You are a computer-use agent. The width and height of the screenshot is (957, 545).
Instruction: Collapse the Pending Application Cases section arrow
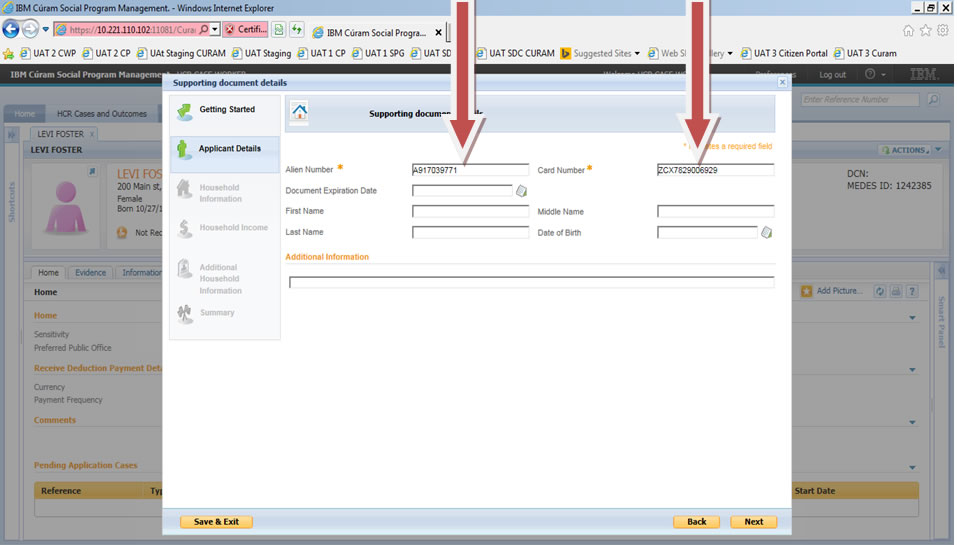912,467
